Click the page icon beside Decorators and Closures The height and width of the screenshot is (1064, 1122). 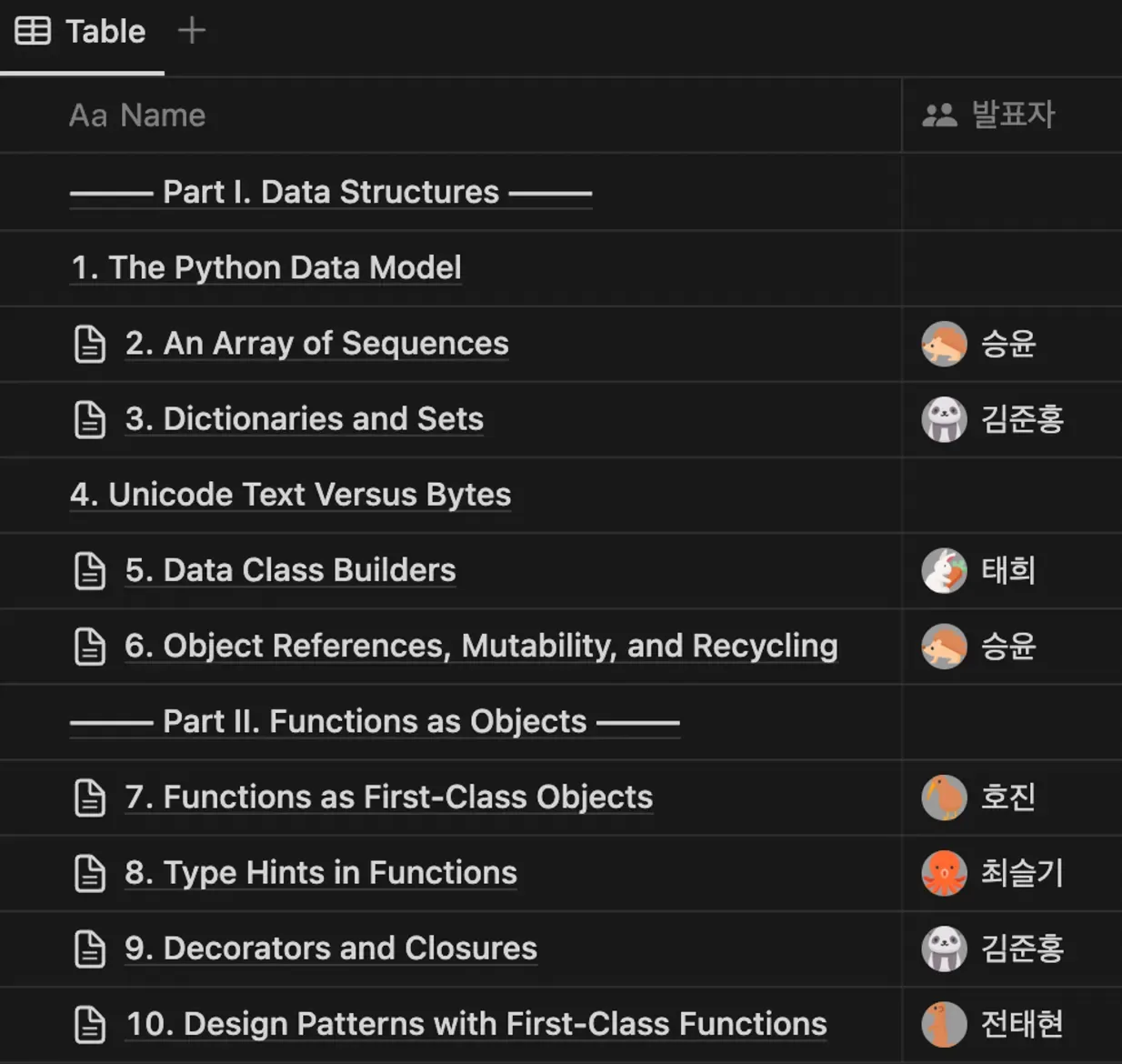tap(89, 949)
